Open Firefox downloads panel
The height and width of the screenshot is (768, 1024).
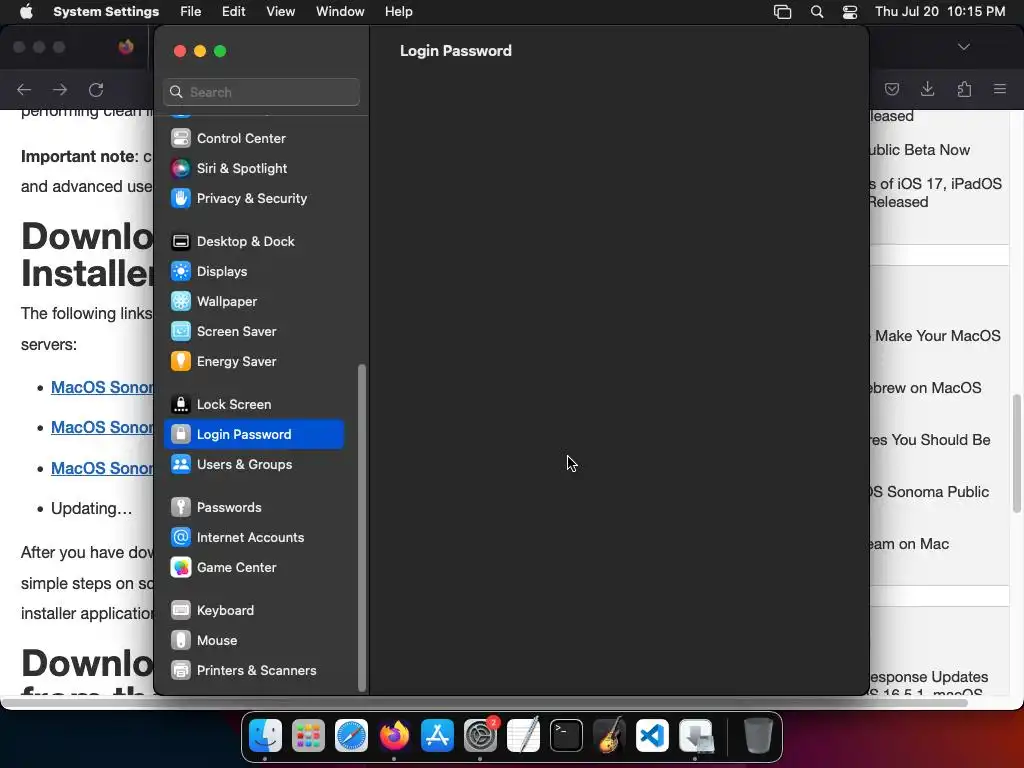pyautogui.click(x=927, y=89)
